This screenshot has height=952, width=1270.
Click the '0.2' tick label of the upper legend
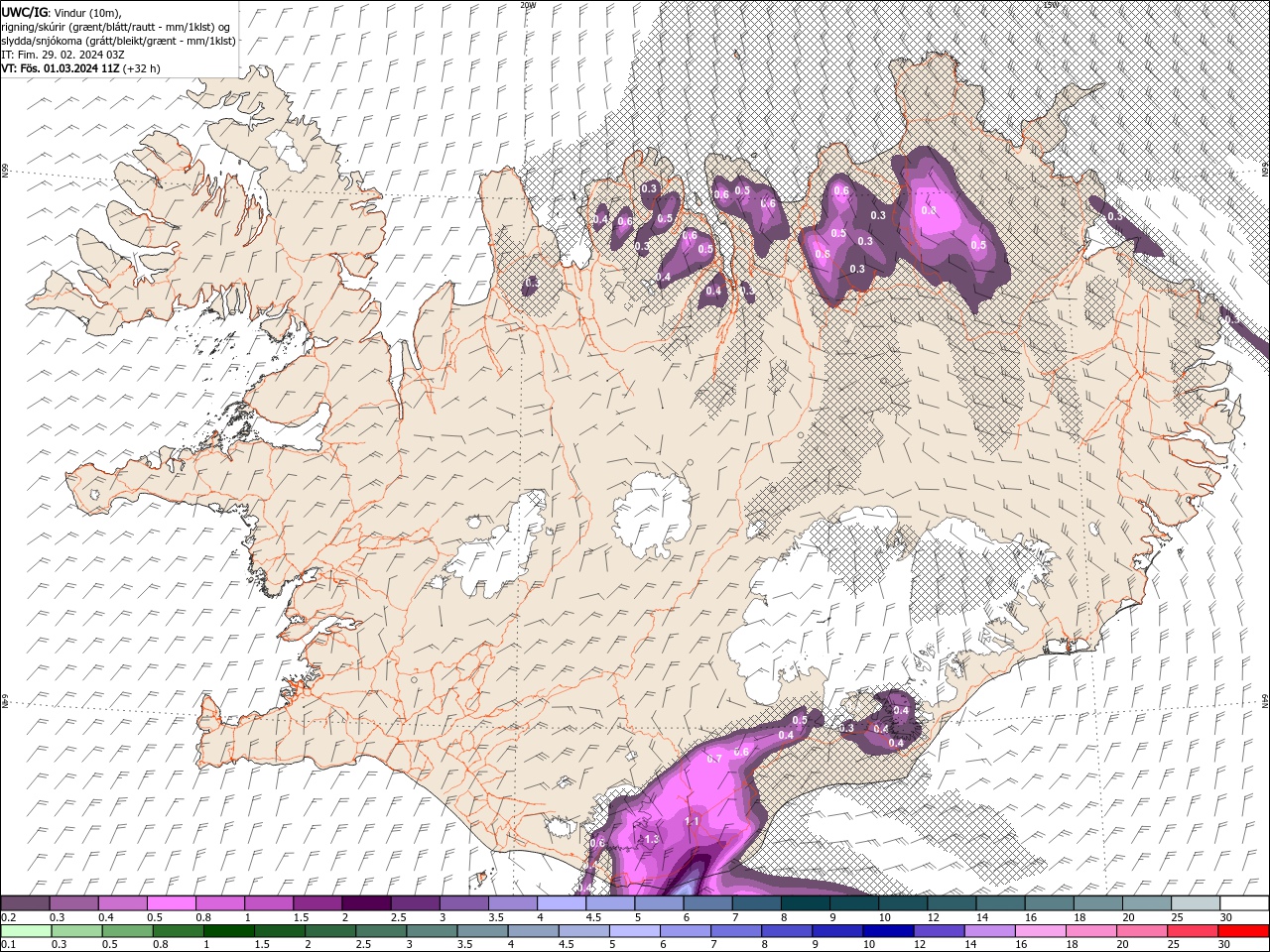pyautogui.click(x=8, y=917)
